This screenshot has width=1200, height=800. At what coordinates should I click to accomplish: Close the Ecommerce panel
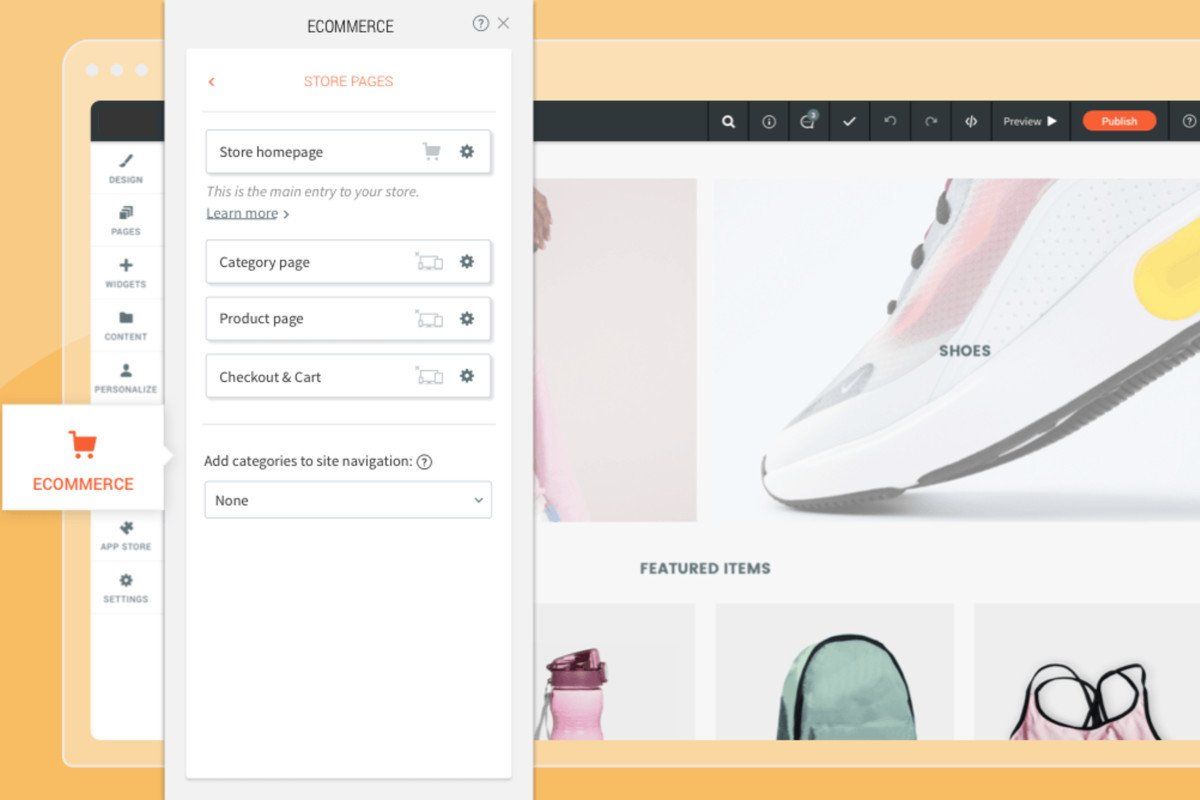point(503,23)
